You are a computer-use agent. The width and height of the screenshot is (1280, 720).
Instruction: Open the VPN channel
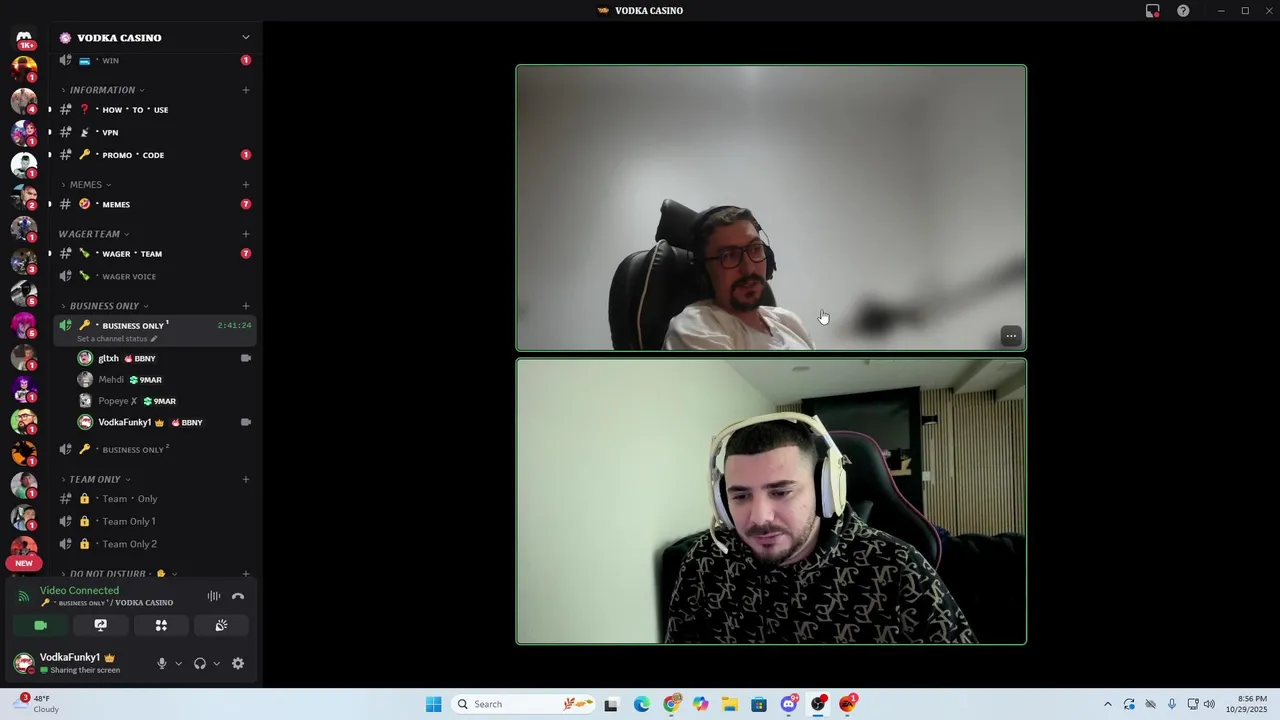pos(155,132)
